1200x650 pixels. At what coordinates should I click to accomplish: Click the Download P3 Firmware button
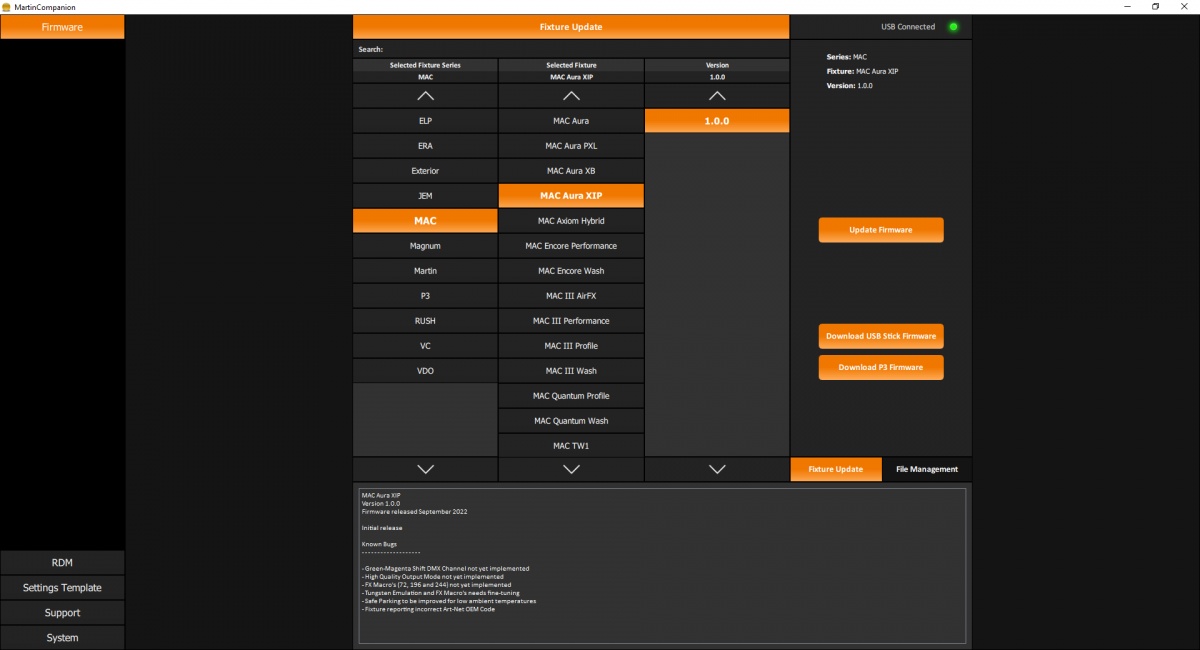point(881,367)
